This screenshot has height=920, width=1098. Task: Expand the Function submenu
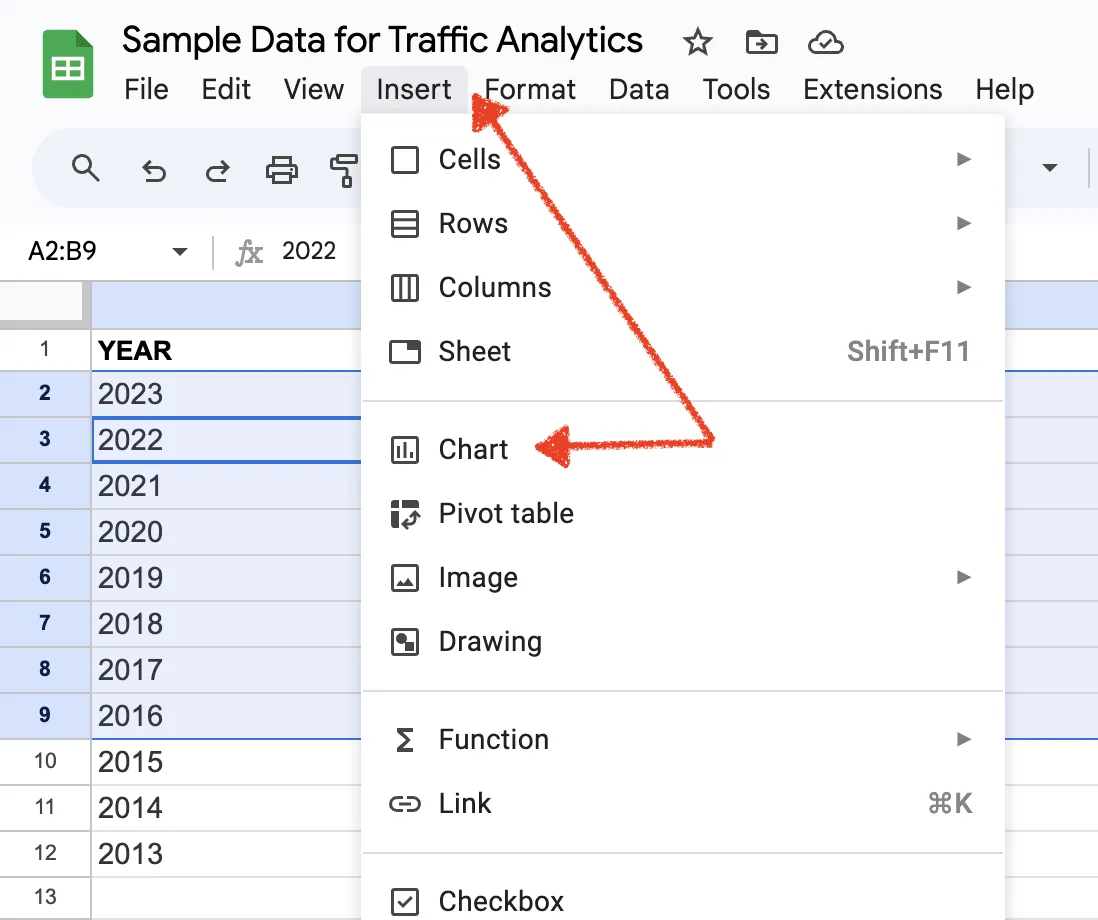point(683,739)
